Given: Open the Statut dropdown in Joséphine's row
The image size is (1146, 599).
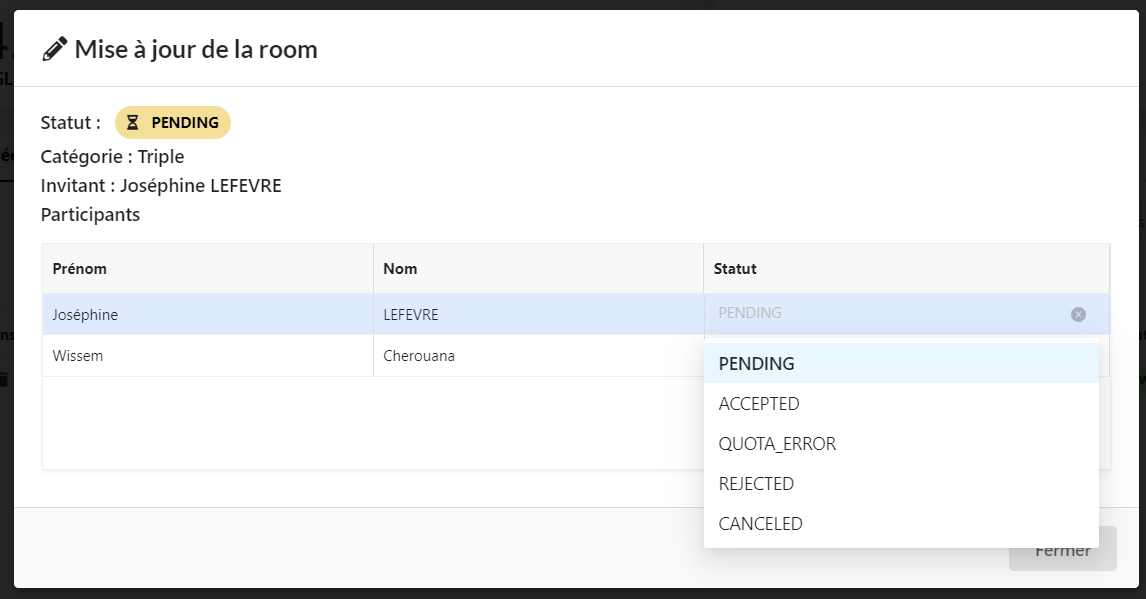Looking at the screenshot, I should coord(890,314).
